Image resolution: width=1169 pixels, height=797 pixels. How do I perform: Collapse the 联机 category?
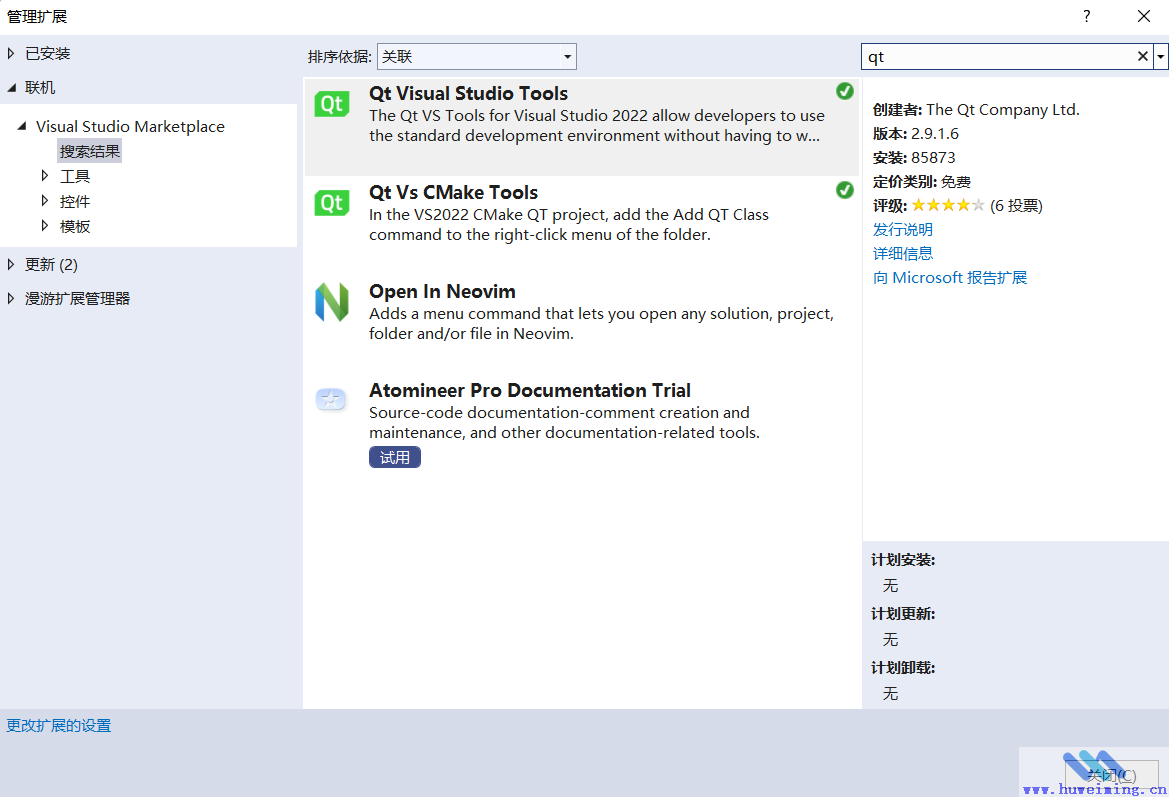coord(11,88)
